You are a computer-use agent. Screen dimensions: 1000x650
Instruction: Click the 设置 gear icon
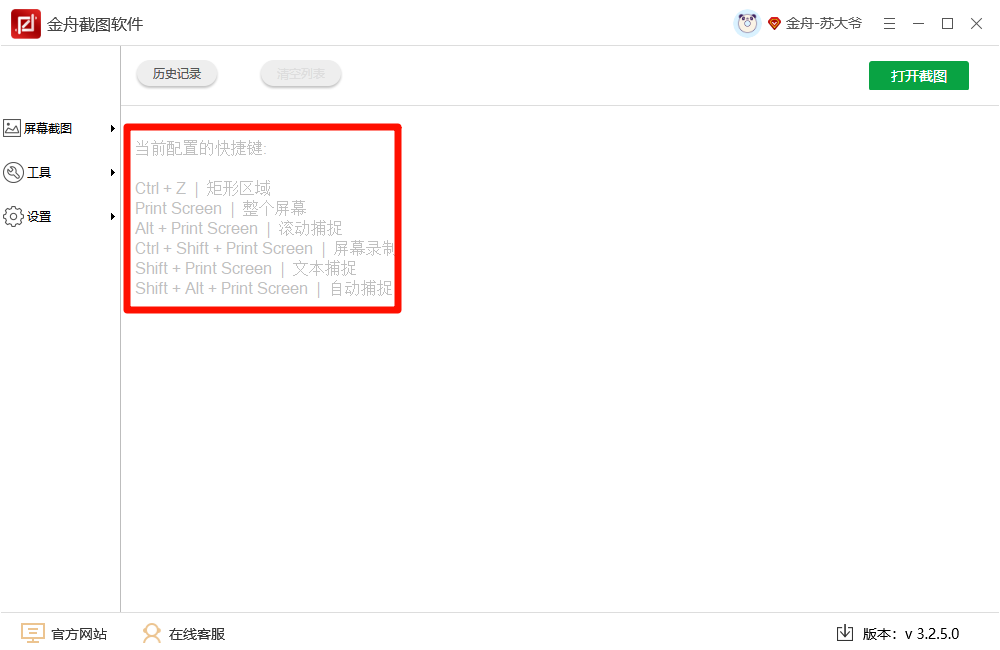click(x=13, y=217)
